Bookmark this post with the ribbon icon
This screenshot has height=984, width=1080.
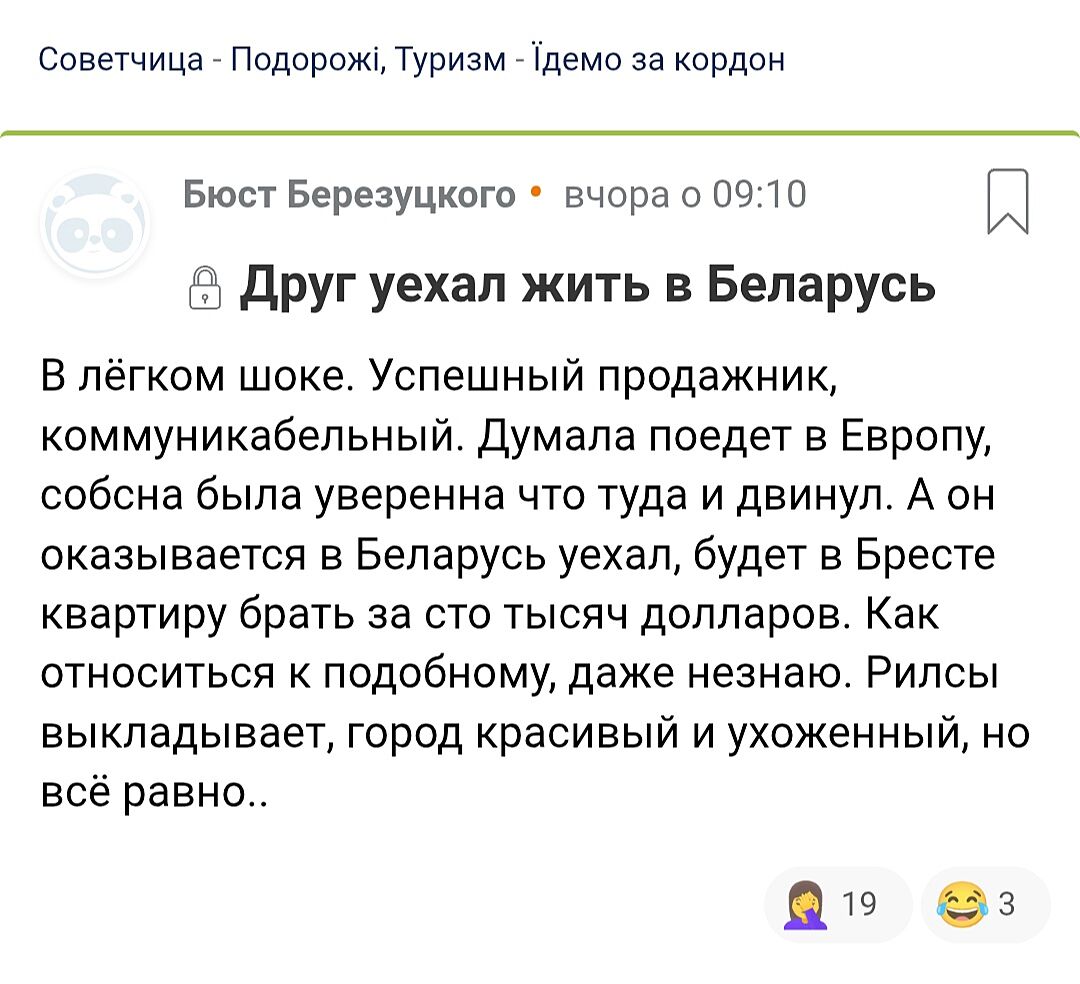[1008, 202]
